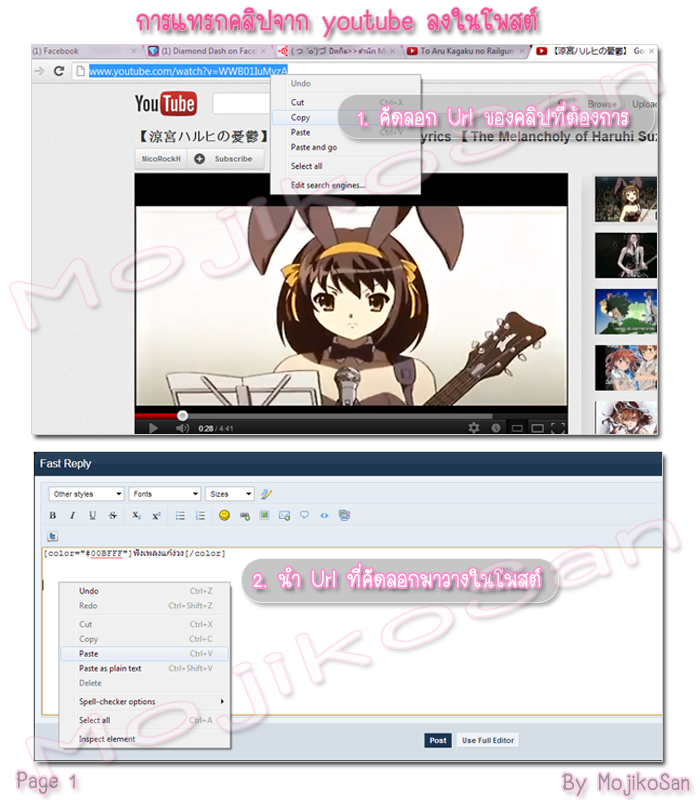This screenshot has width=700, height=800.
Task: Choose Select all in address bar menu
Action: click(346, 166)
